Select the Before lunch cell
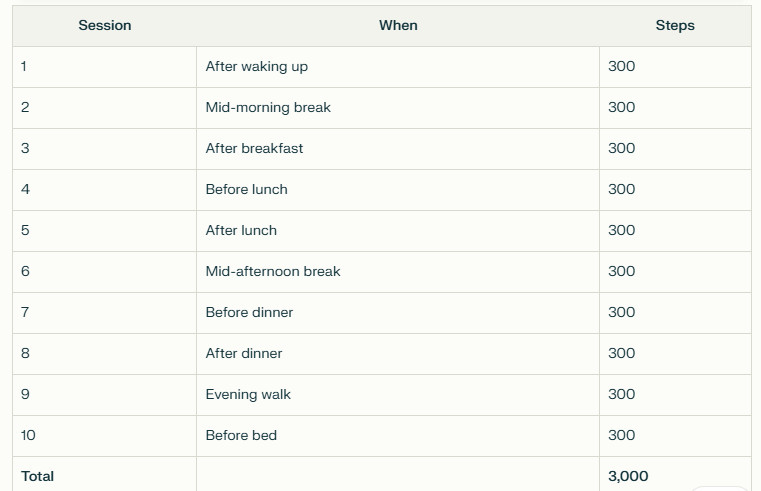761x491 pixels. click(x=398, y=190)
